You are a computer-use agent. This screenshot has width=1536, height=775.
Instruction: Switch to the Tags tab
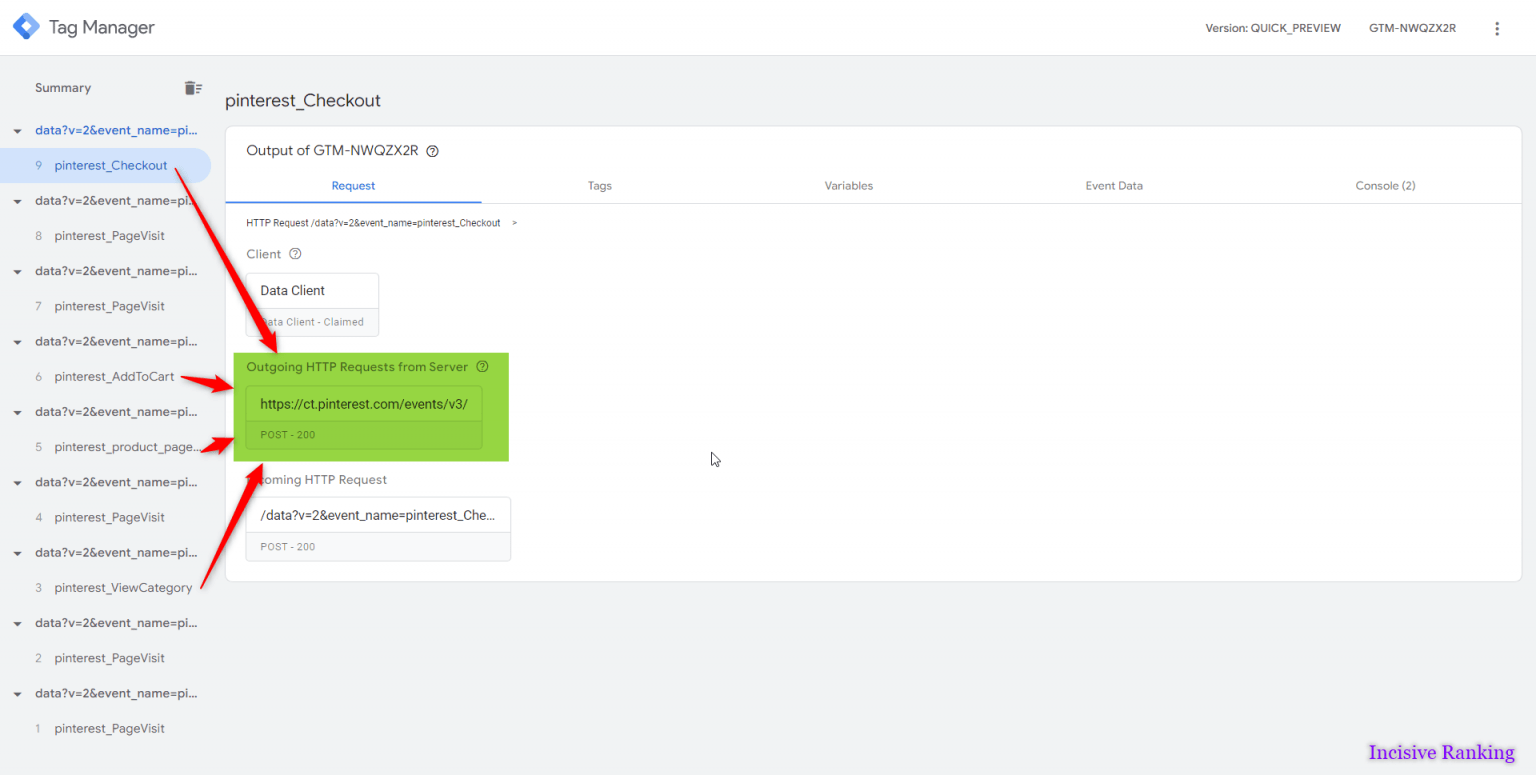(599, 186)
